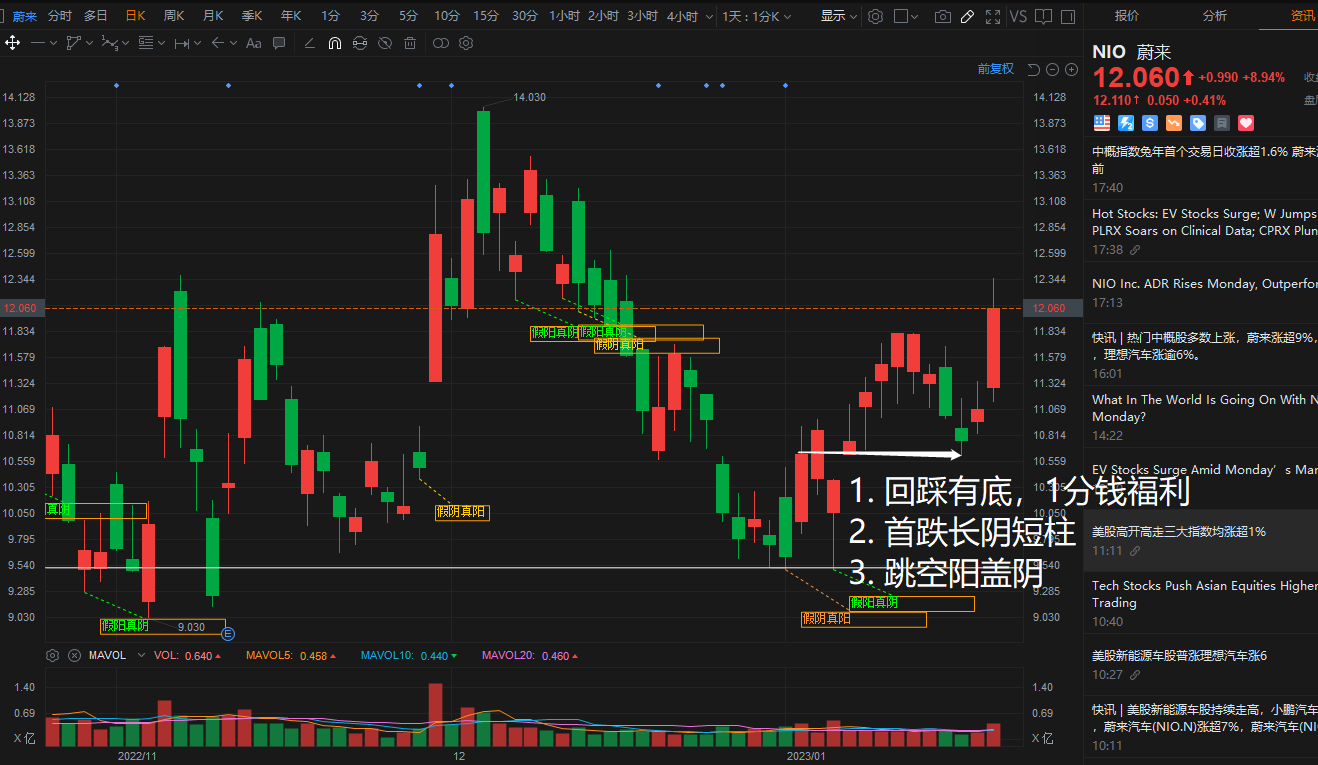Viewport: 1318px width, 765px height.
Task: Select the arrow drawing tool
Action: (218, 43)
